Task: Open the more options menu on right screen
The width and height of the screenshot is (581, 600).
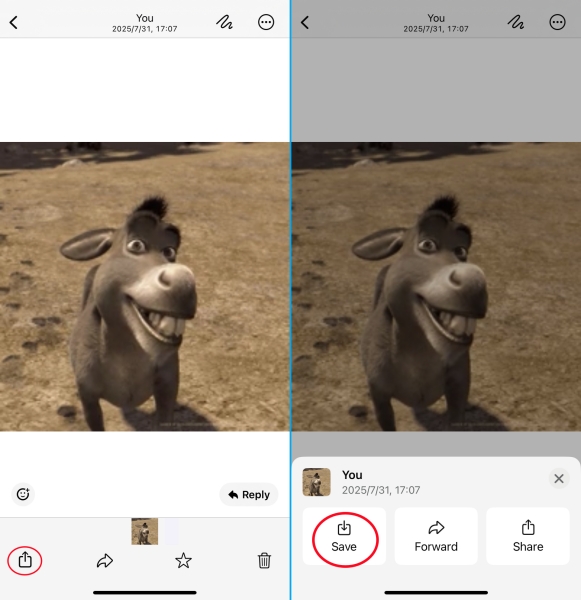Action: pos(557,22)
